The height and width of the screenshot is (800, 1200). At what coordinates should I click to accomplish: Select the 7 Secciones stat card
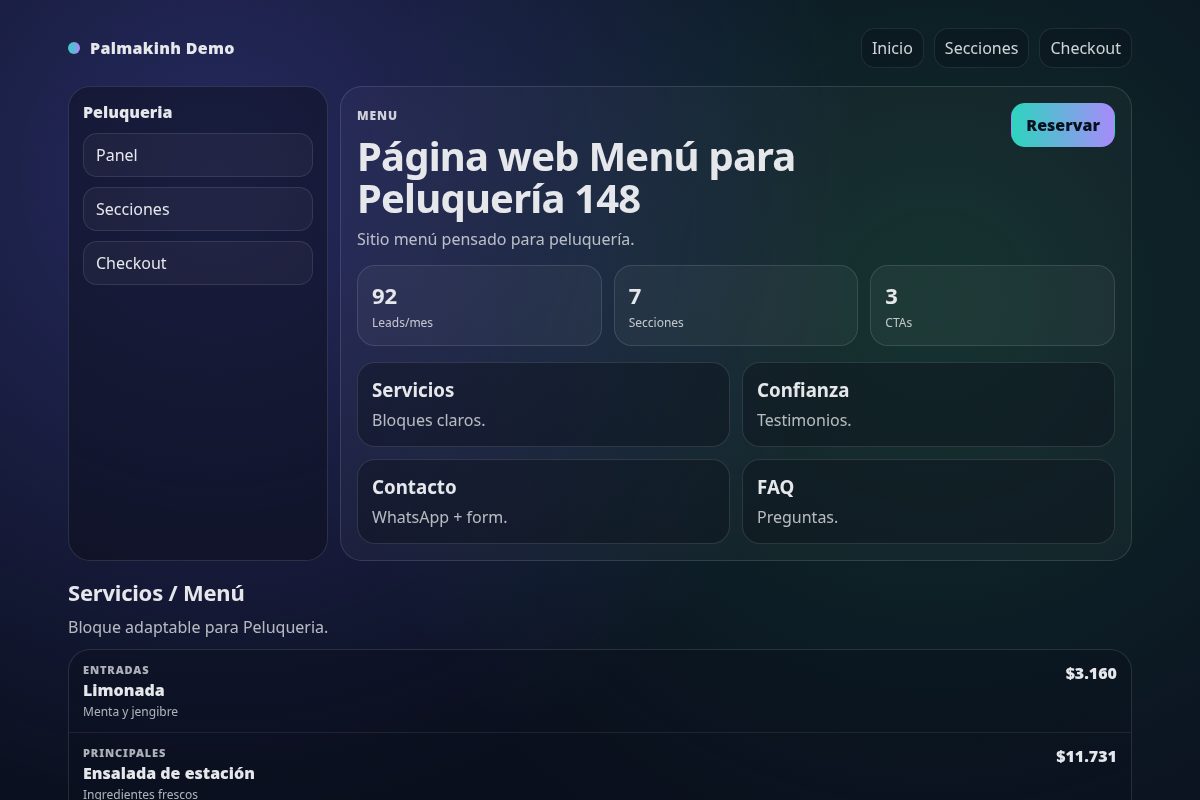[x=736, y=305]
